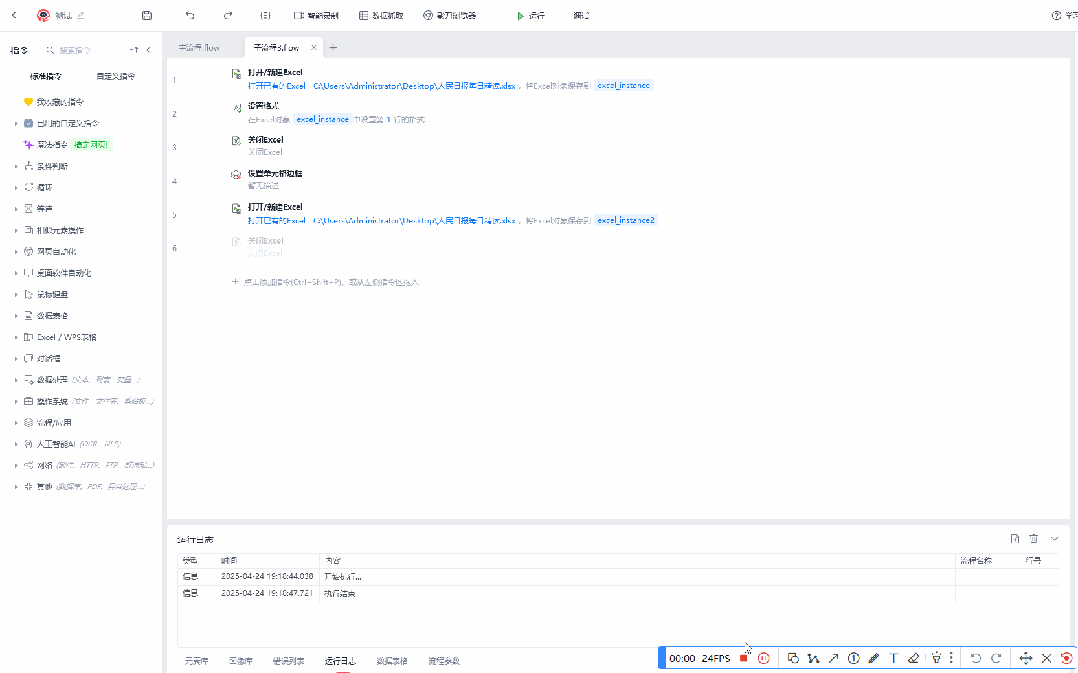Open the 自定义指令 tab in sidebar
Viewport: 1078px width, 673px height.
115,76
